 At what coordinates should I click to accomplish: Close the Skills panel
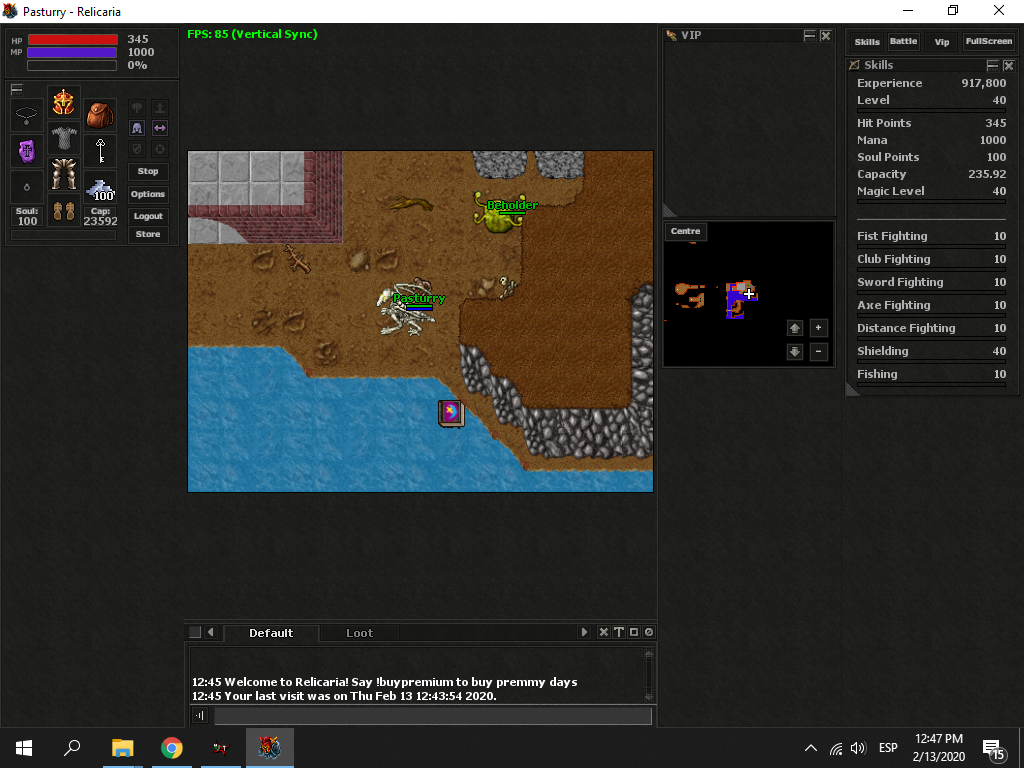(x=1008, y=65)
